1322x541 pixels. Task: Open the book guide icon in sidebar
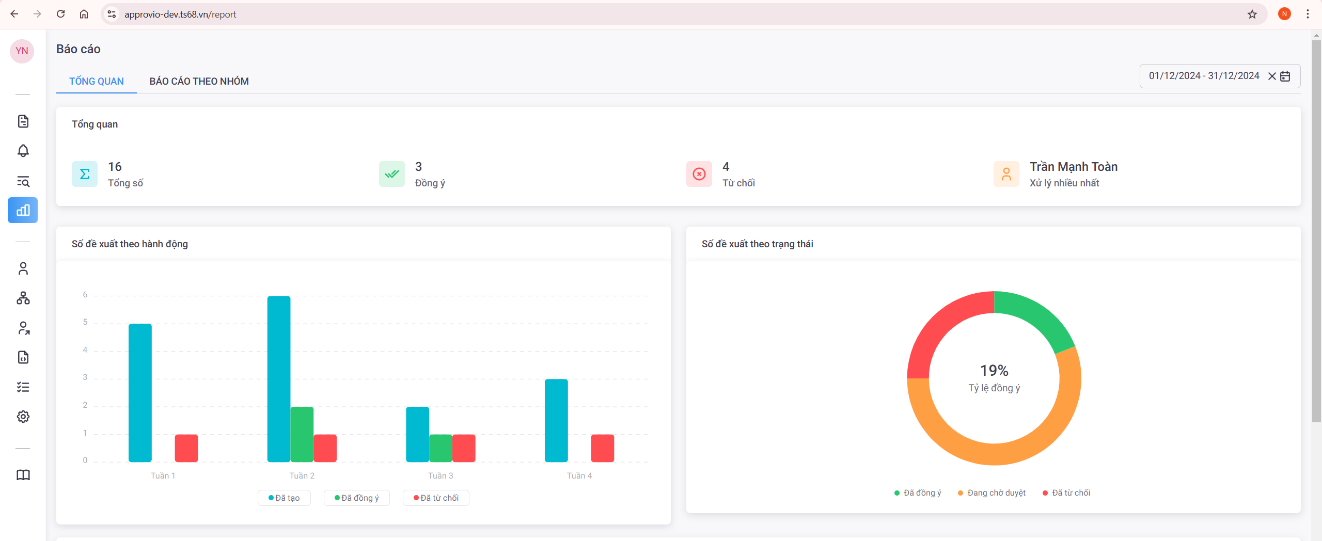click(x=23, y=475)
